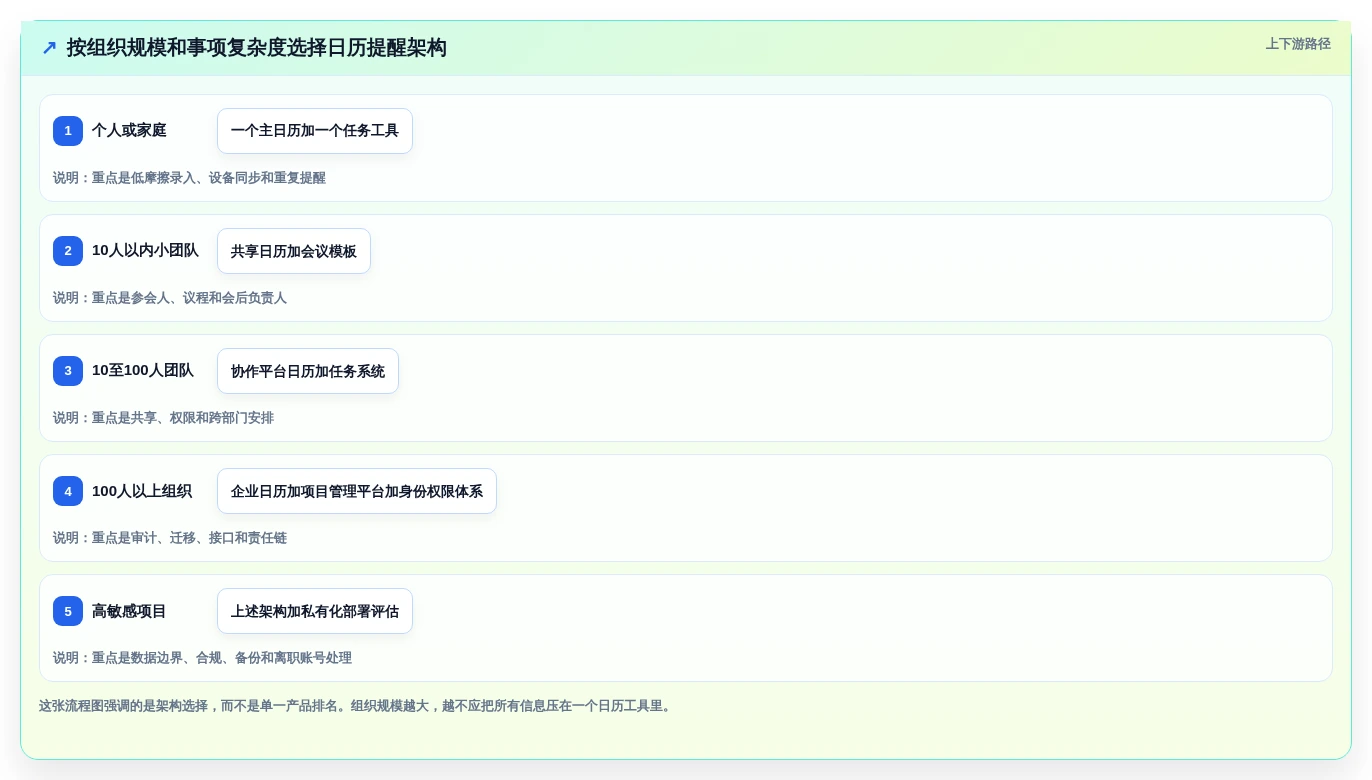The image size is (1372, 780).
Task: Click the note about 共享、权限和跨部门安排
Action: [163, 418]
